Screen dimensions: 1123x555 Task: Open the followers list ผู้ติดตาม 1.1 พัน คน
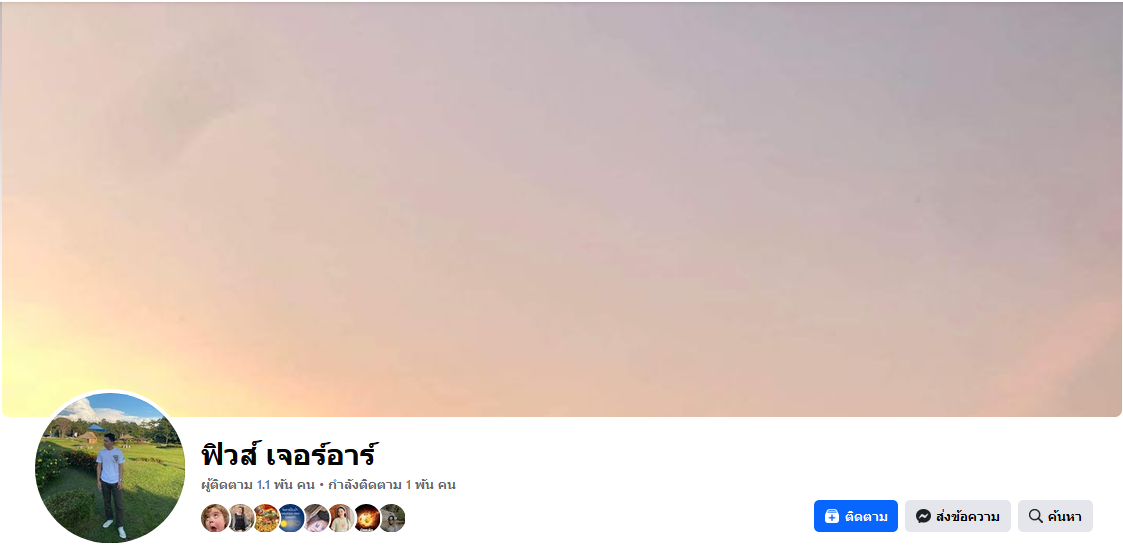point(258,485)
